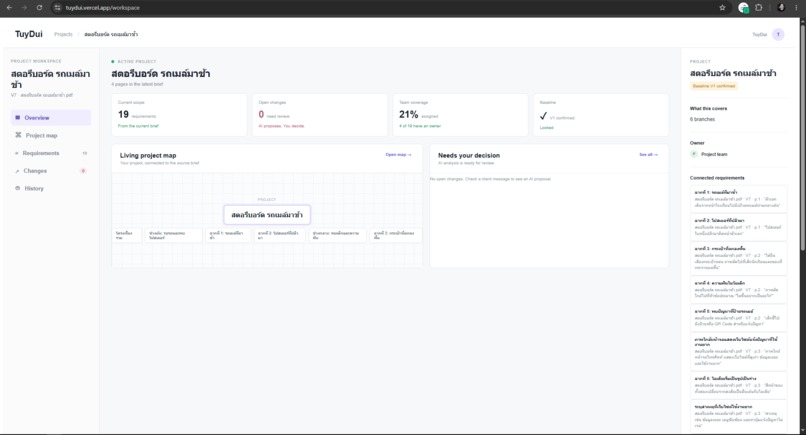Click the Open map link
The image size is (806, 435).
tap(398, 155)
